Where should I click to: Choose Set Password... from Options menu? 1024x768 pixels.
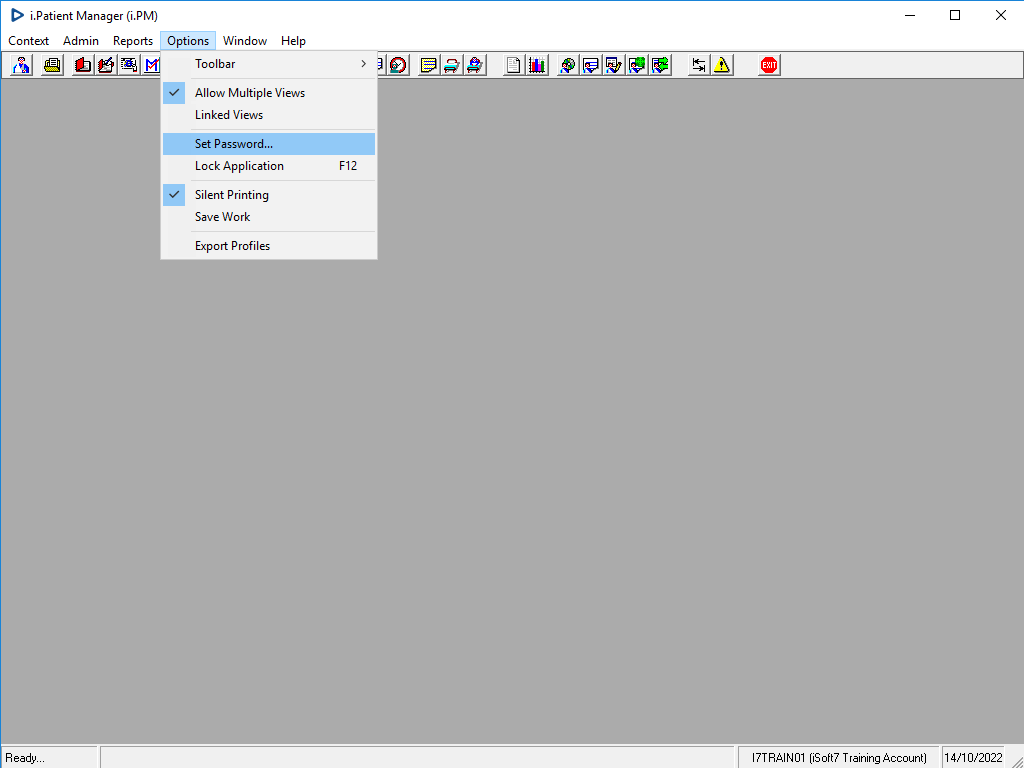[x=268, y=144]
